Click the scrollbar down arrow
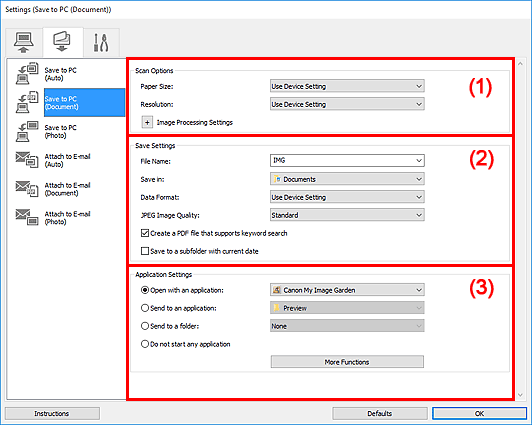Image resolution: width=532 pixels, height=425 pixels. pyautogui.click(x=521, y=395)
